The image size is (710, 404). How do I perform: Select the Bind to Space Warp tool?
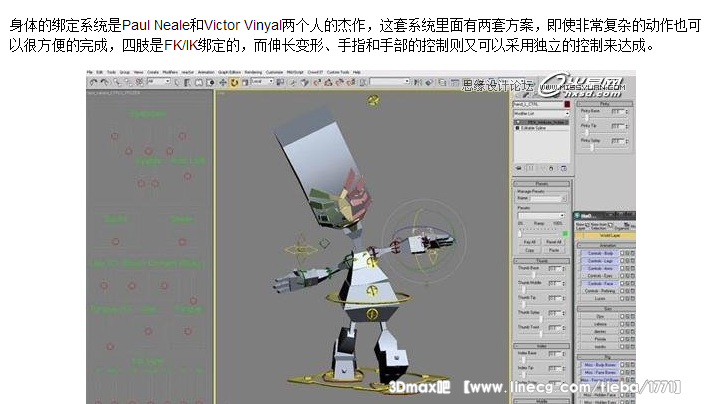(x=139, y=83)
